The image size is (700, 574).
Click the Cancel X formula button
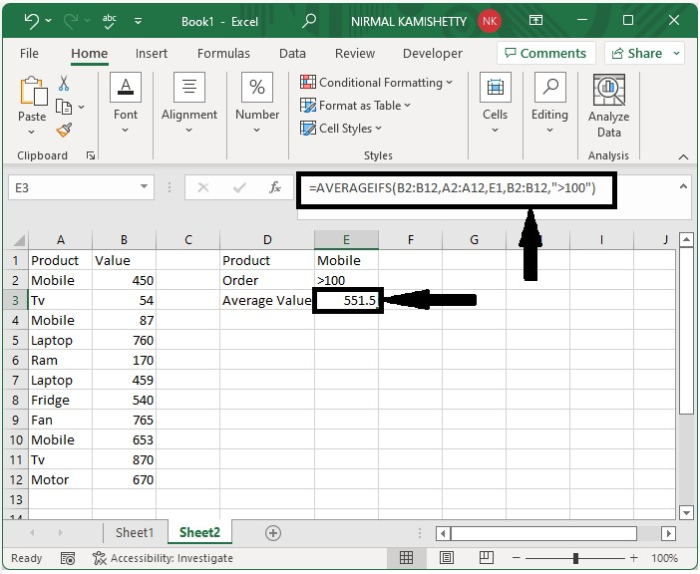(203, 187)
